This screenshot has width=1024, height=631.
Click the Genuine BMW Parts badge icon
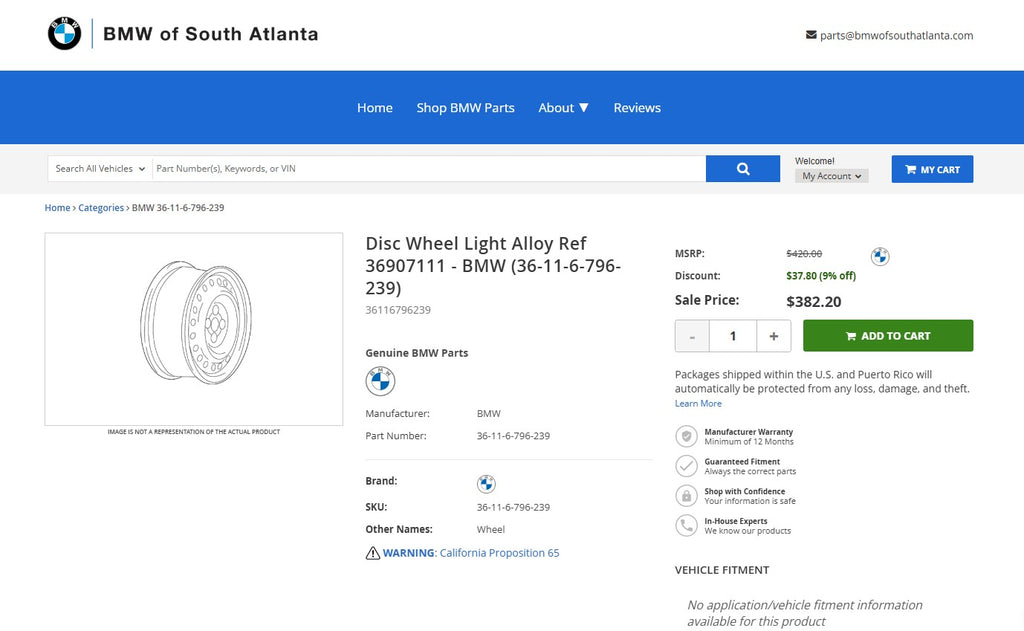380,381
